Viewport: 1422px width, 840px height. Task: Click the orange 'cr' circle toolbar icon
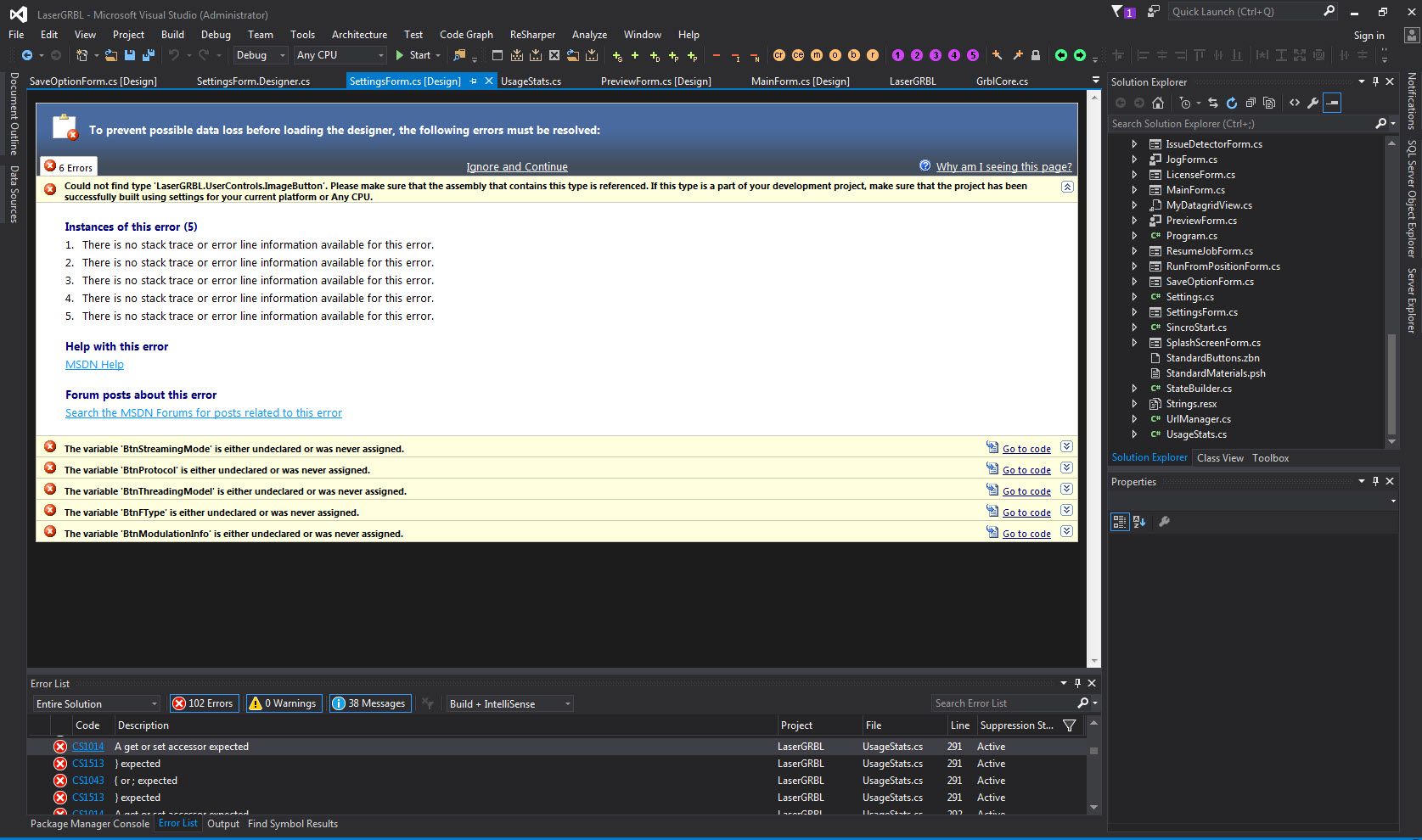point(779,55)
